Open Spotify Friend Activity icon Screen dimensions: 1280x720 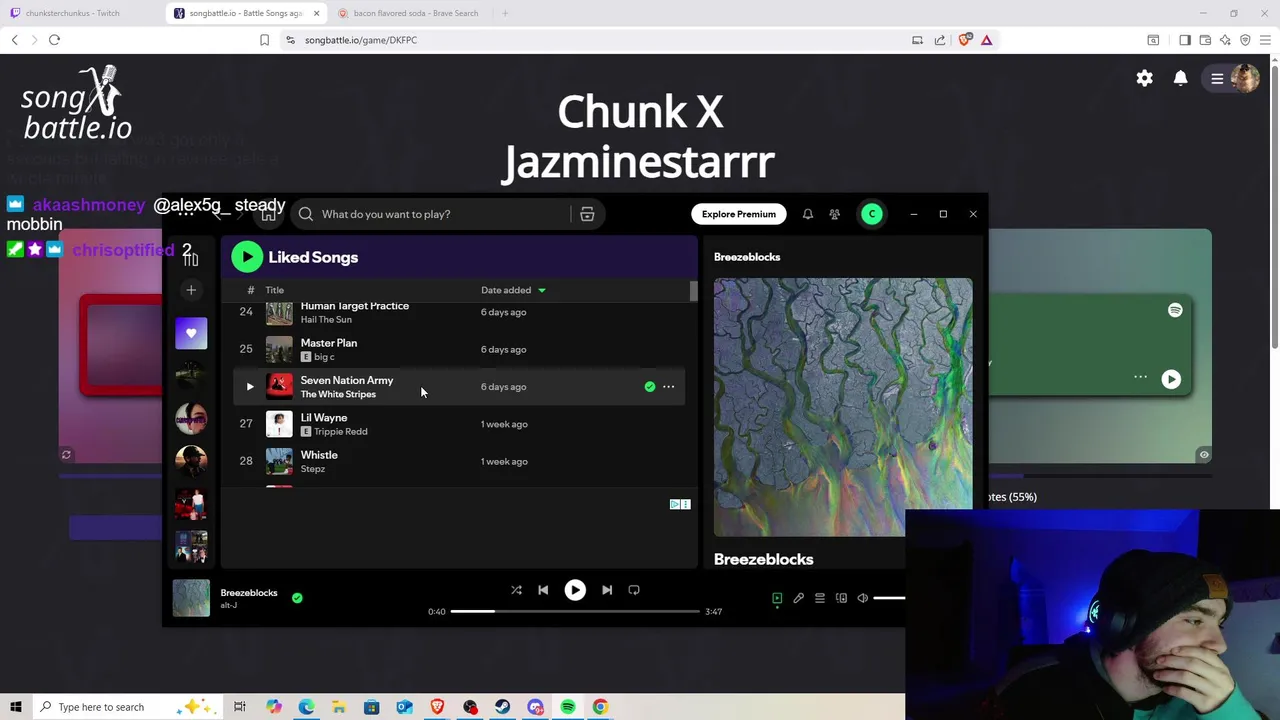834,214
